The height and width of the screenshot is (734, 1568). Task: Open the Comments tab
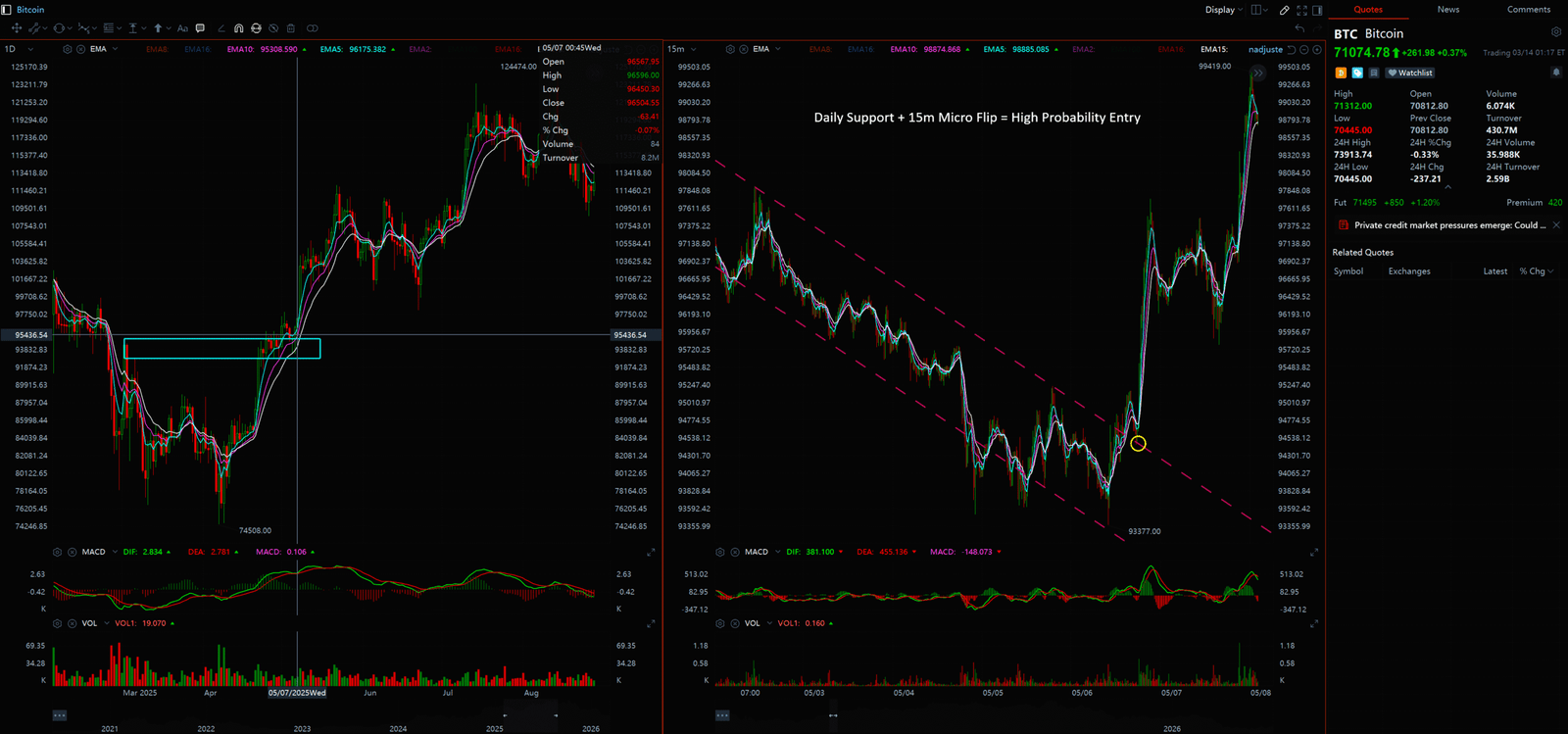(x=1528, y=10)
